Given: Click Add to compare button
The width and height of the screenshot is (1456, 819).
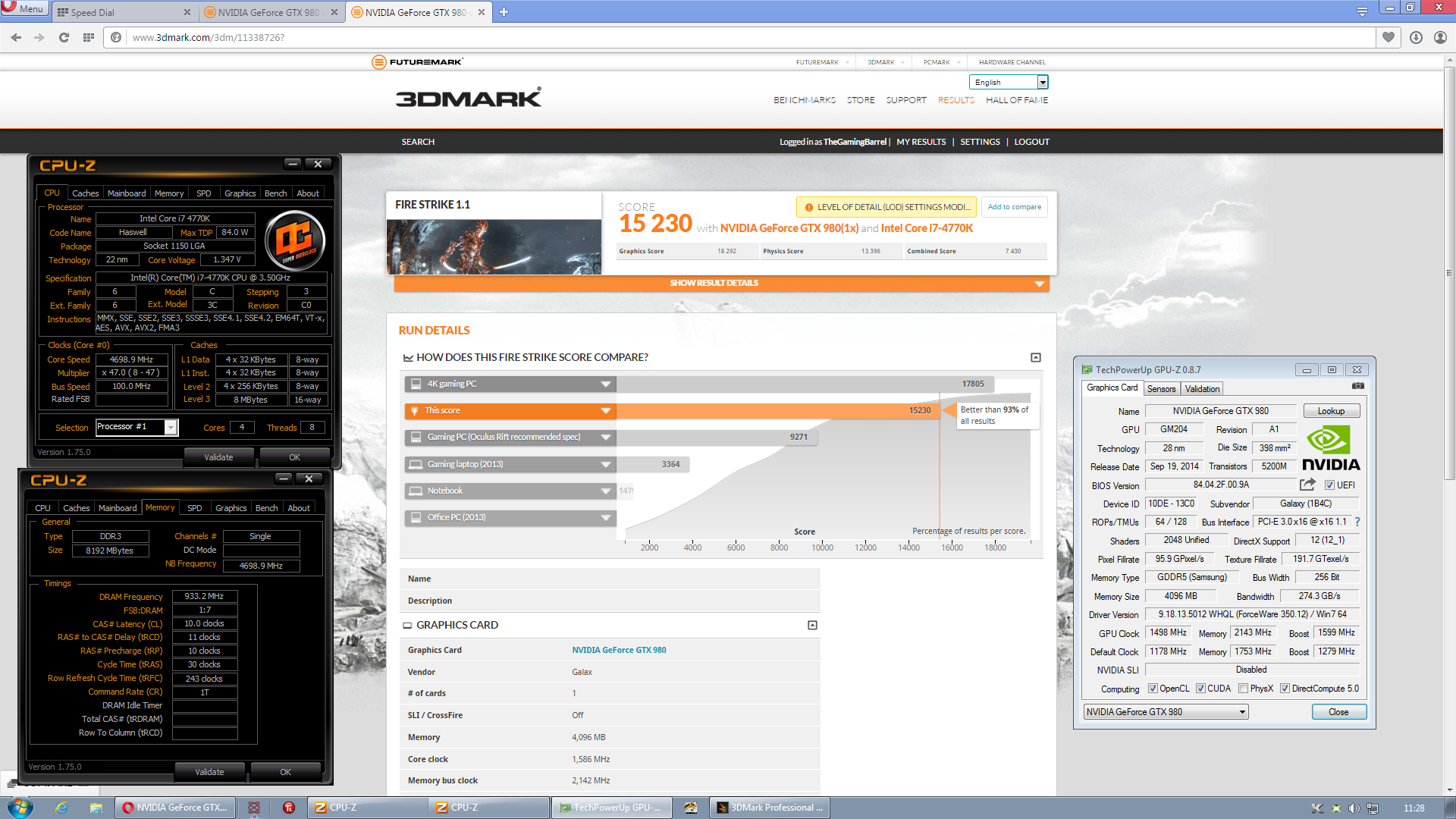Looking at the screenshot, I should pyautogui.click(x=1014, y=207).
